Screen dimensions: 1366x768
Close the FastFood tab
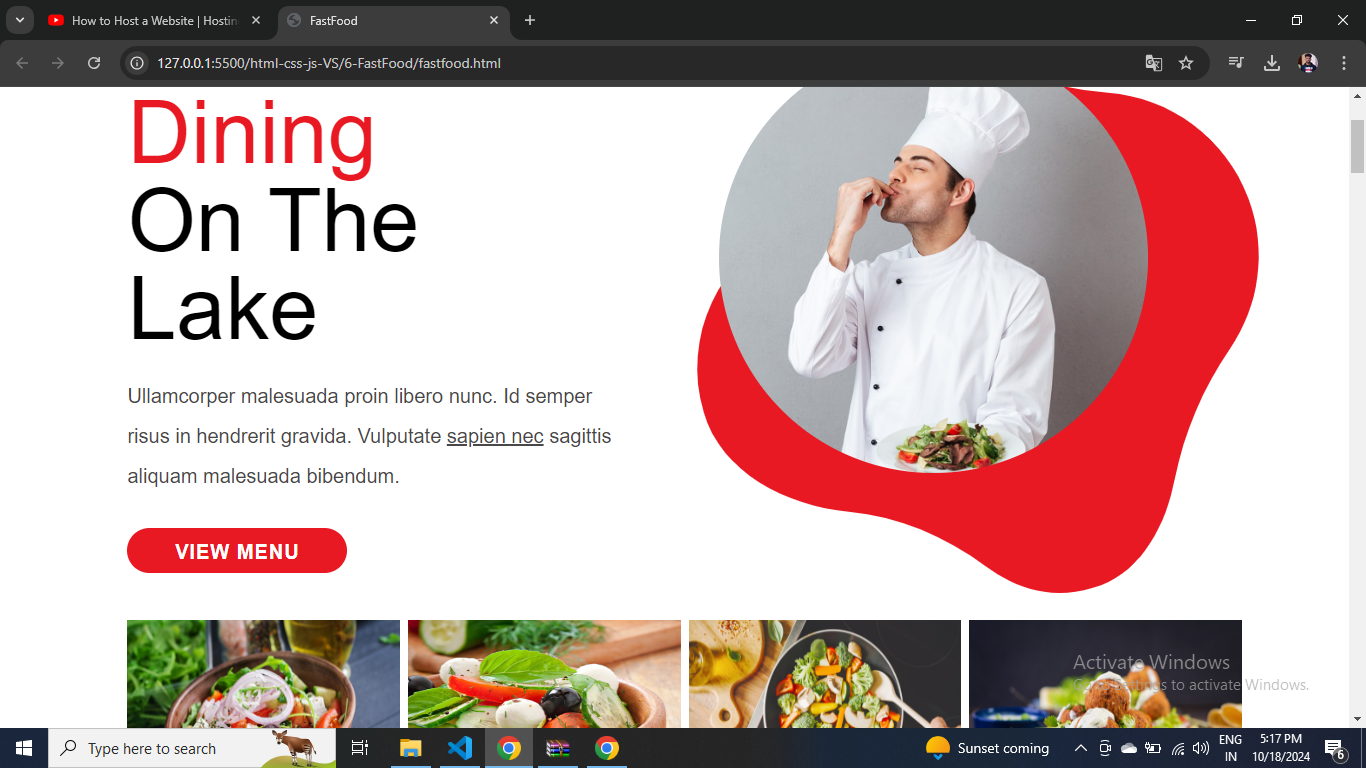[494, 20]
